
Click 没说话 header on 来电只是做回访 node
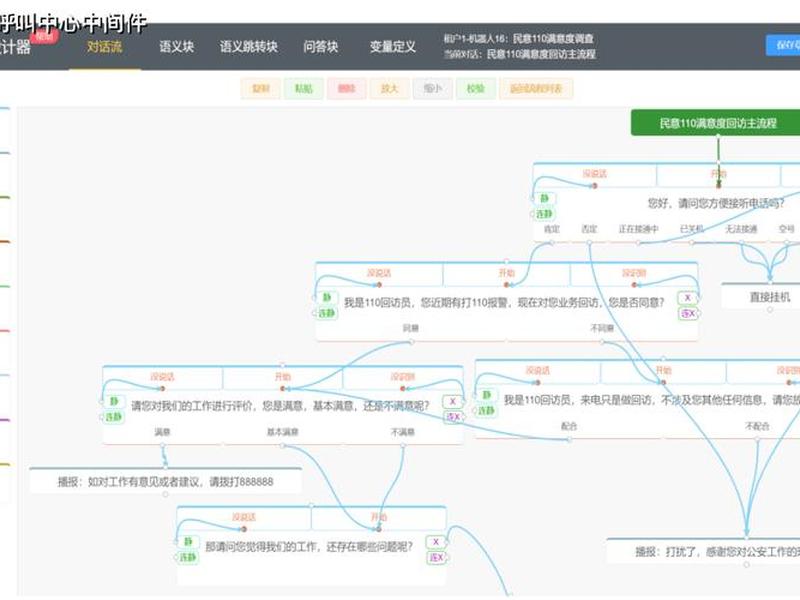pyautogui.click(x=538, y=371)
